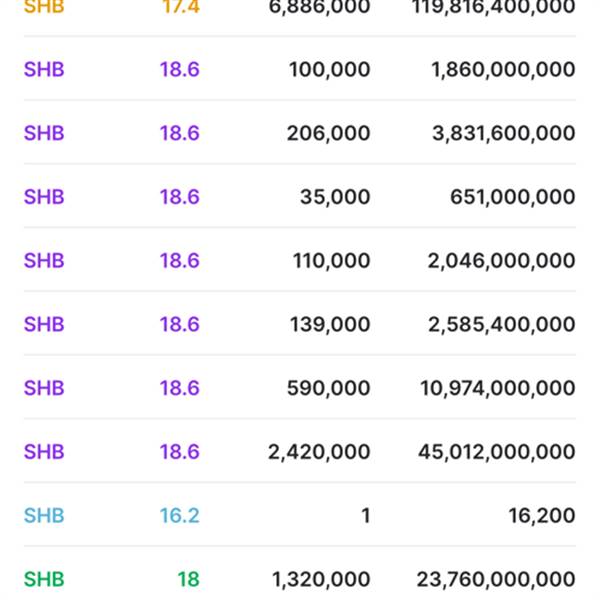Click the SHB ticker in the 100,000 volume row
This screenshot has height=600, width=600.
[x=44, y=70]
